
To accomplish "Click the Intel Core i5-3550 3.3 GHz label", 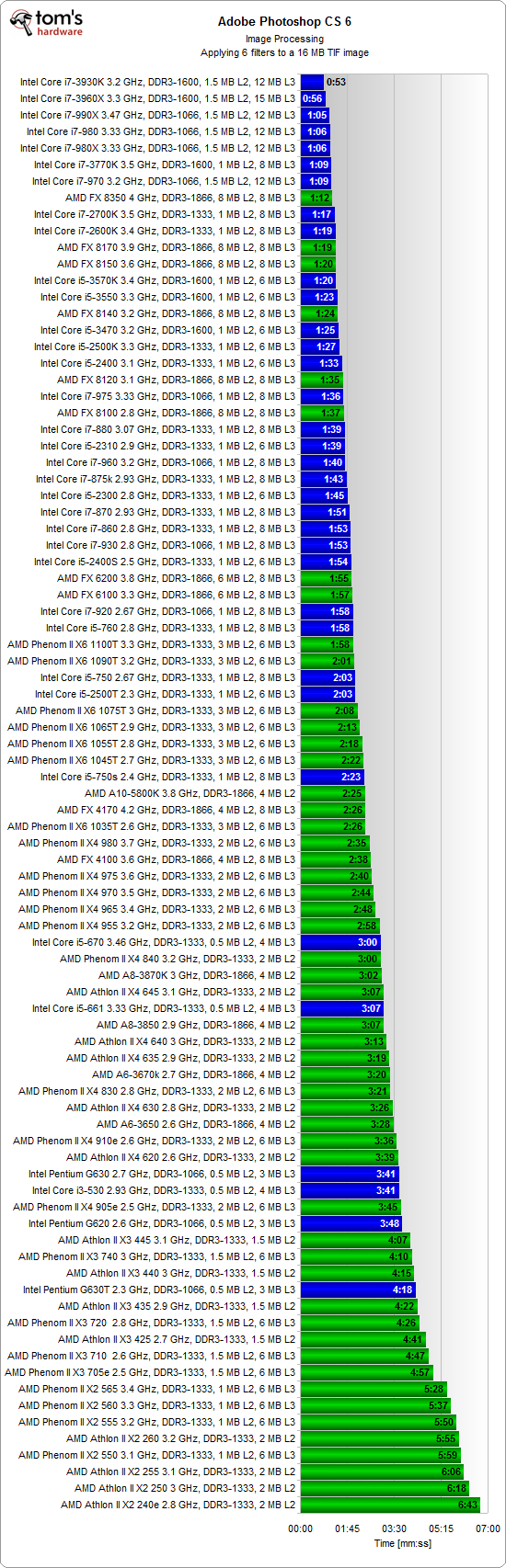I will 168,297.
